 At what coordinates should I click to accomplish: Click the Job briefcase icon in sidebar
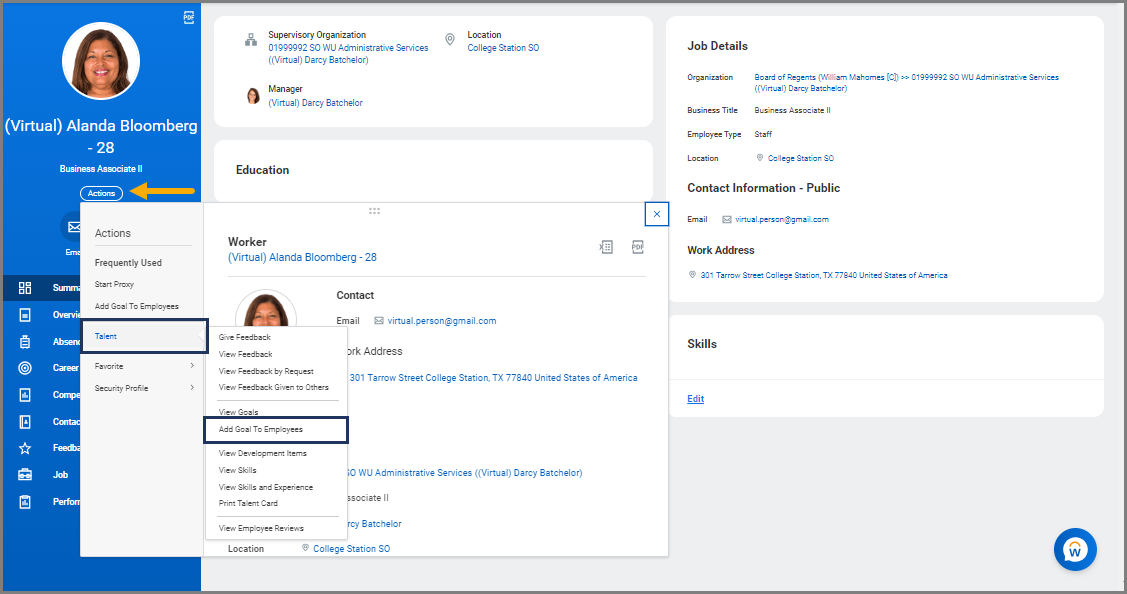click(25, 475)
